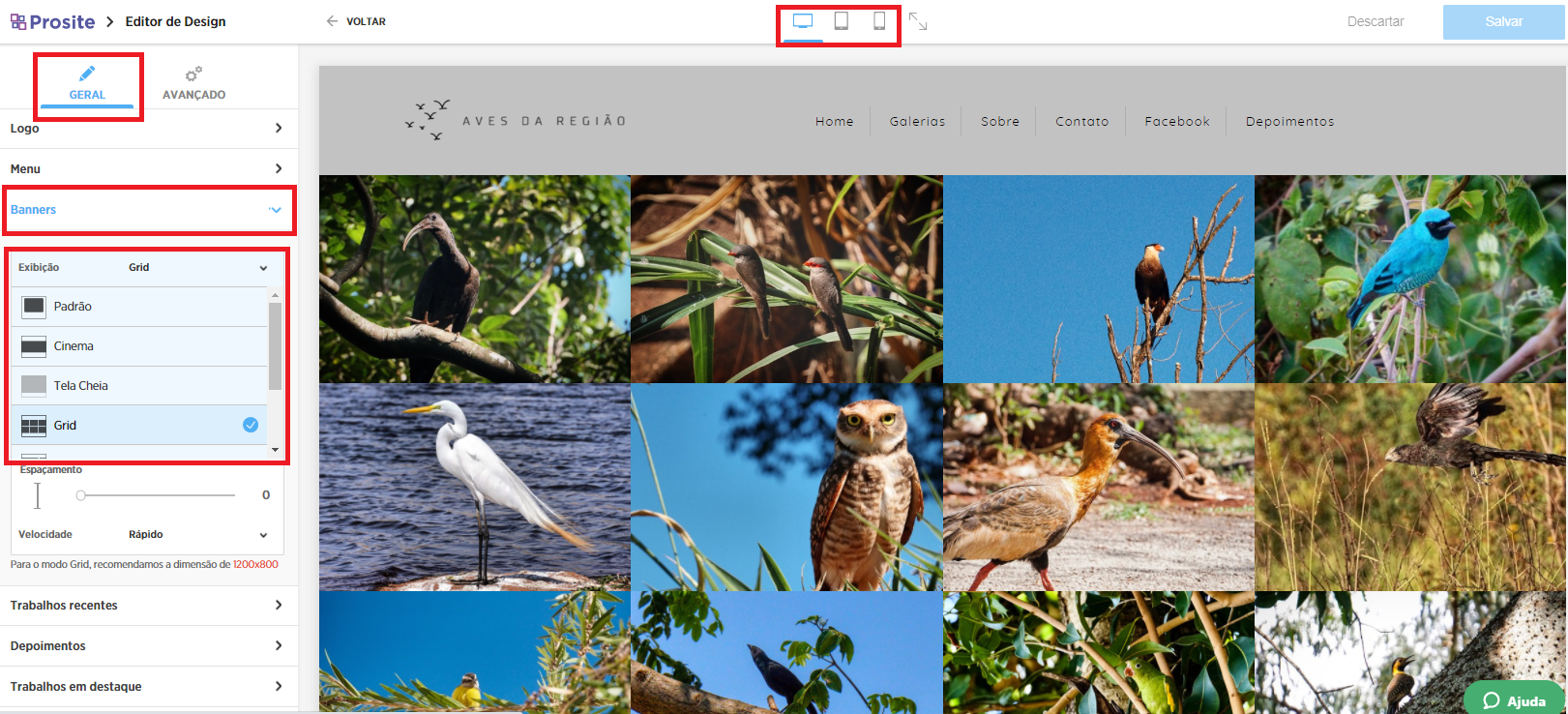Click the 1200x800 dimension link
This screenshot has height=714, width=1568.
pyautogui.click(x=255, y=564)
